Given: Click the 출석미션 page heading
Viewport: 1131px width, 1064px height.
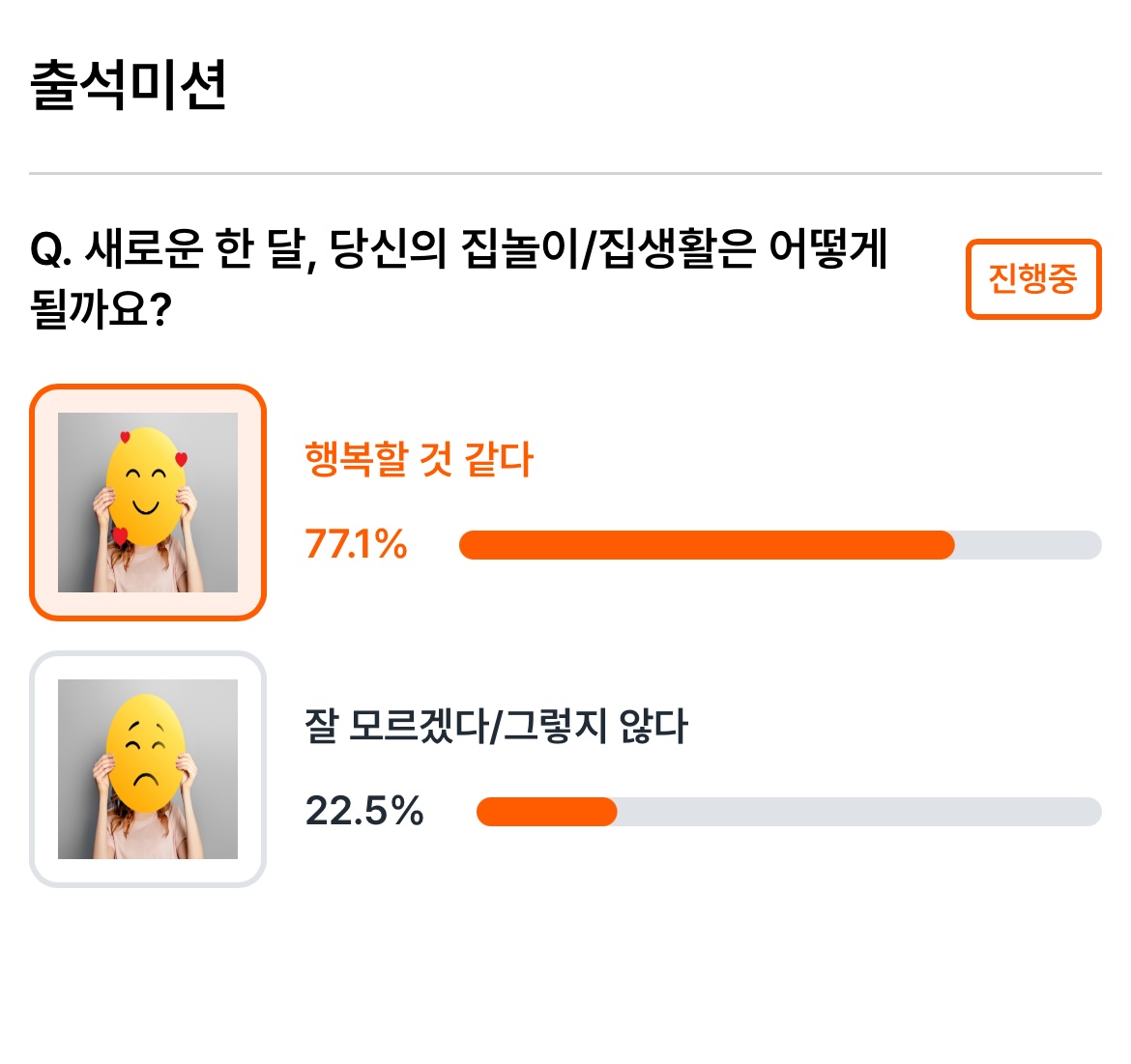Looking at the screenshot, I should pos(129,86).
